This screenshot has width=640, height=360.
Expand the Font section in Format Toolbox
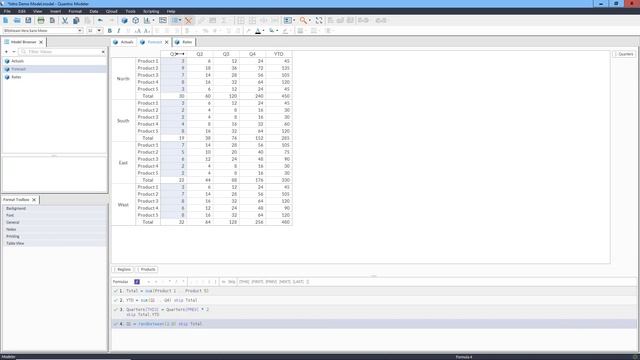(55, 215)
